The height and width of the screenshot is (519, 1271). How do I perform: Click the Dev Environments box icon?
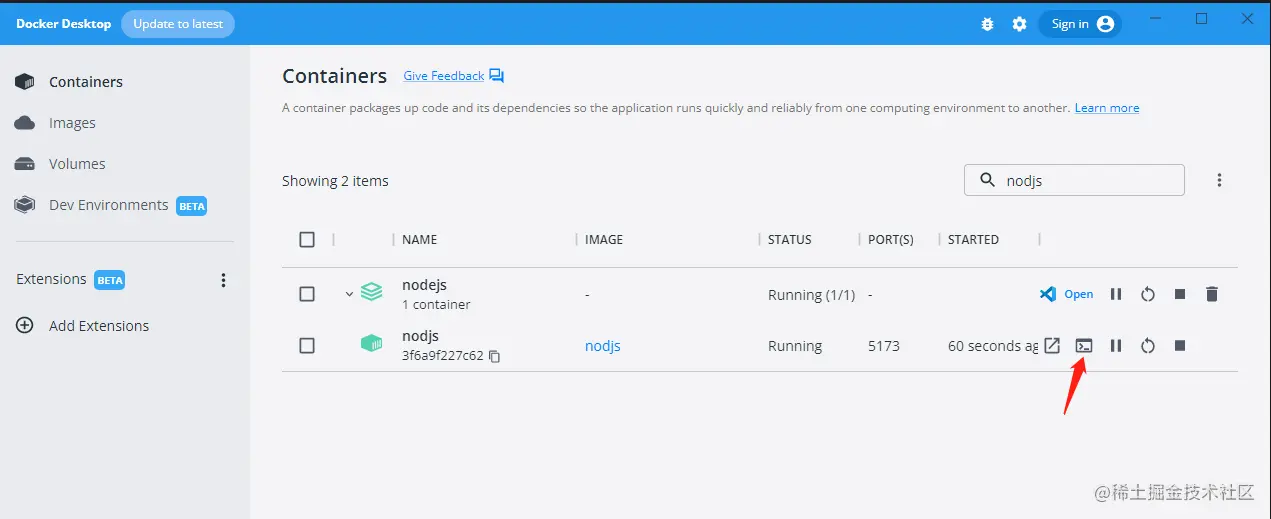pos(25,205)
